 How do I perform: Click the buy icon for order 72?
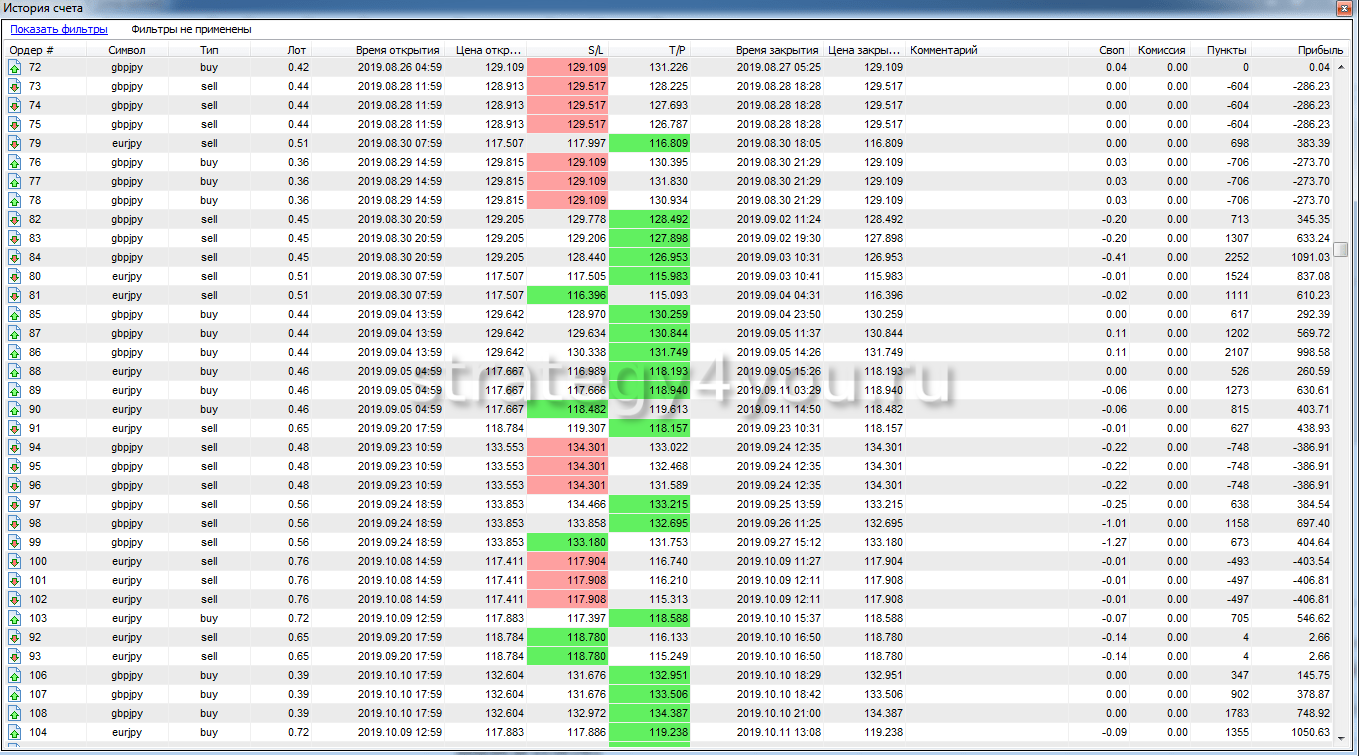[x=14, y=67]
